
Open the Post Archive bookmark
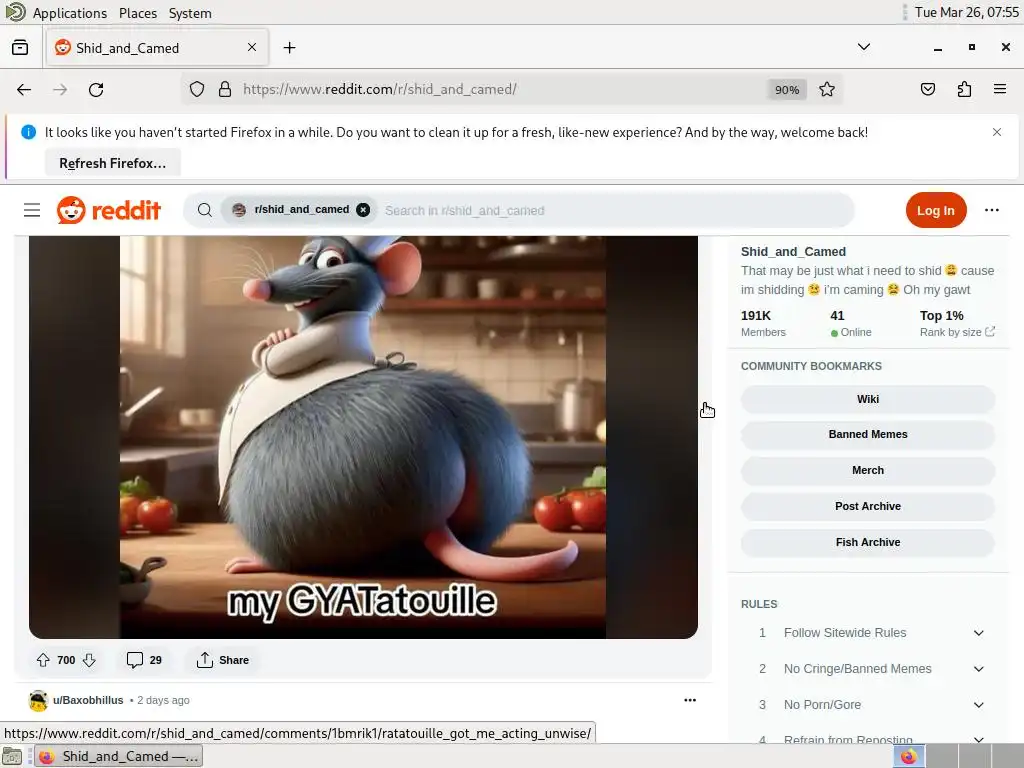pyautogui.click(x=867, y=506)
